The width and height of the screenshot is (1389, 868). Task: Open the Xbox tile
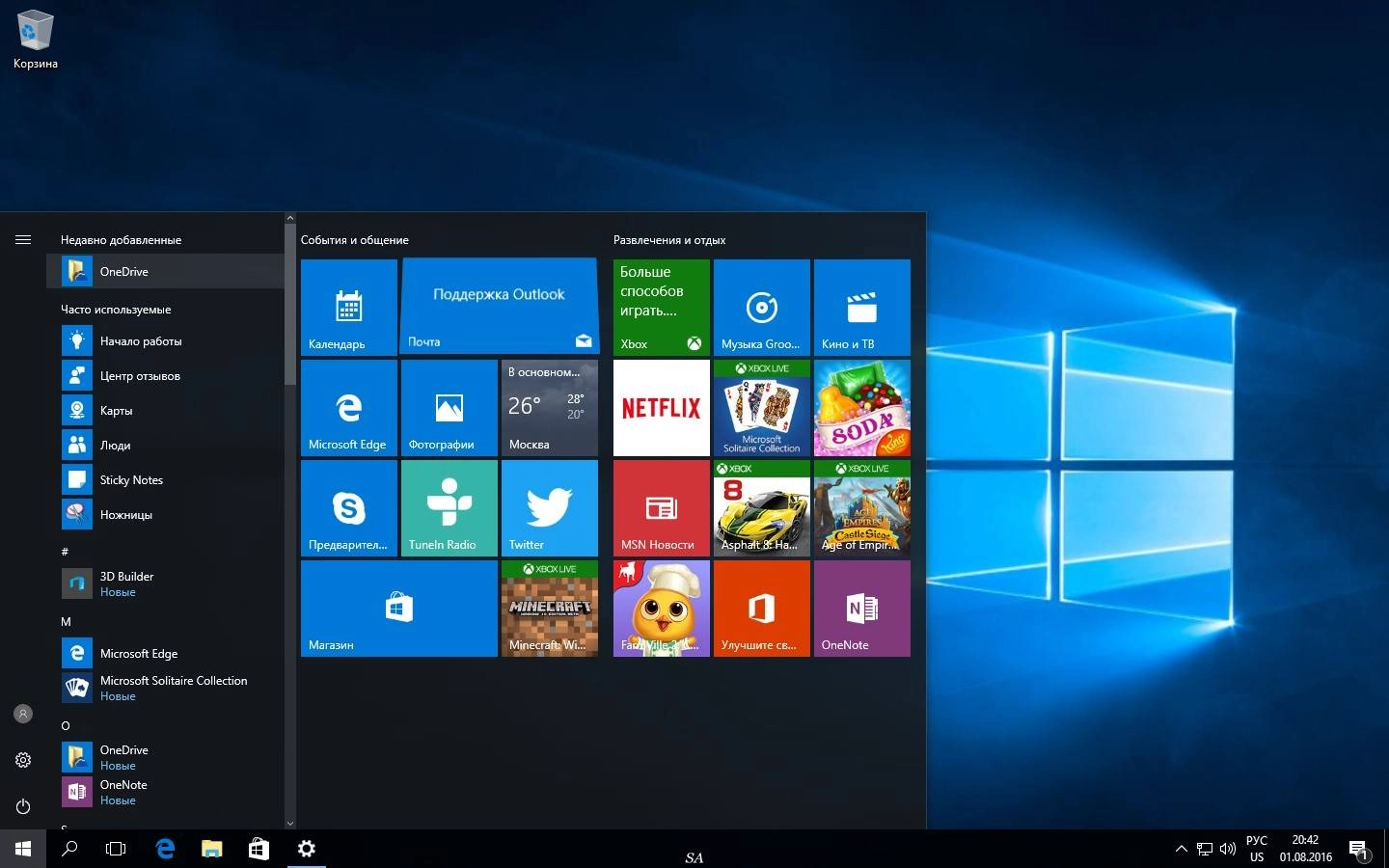point(661,308)
